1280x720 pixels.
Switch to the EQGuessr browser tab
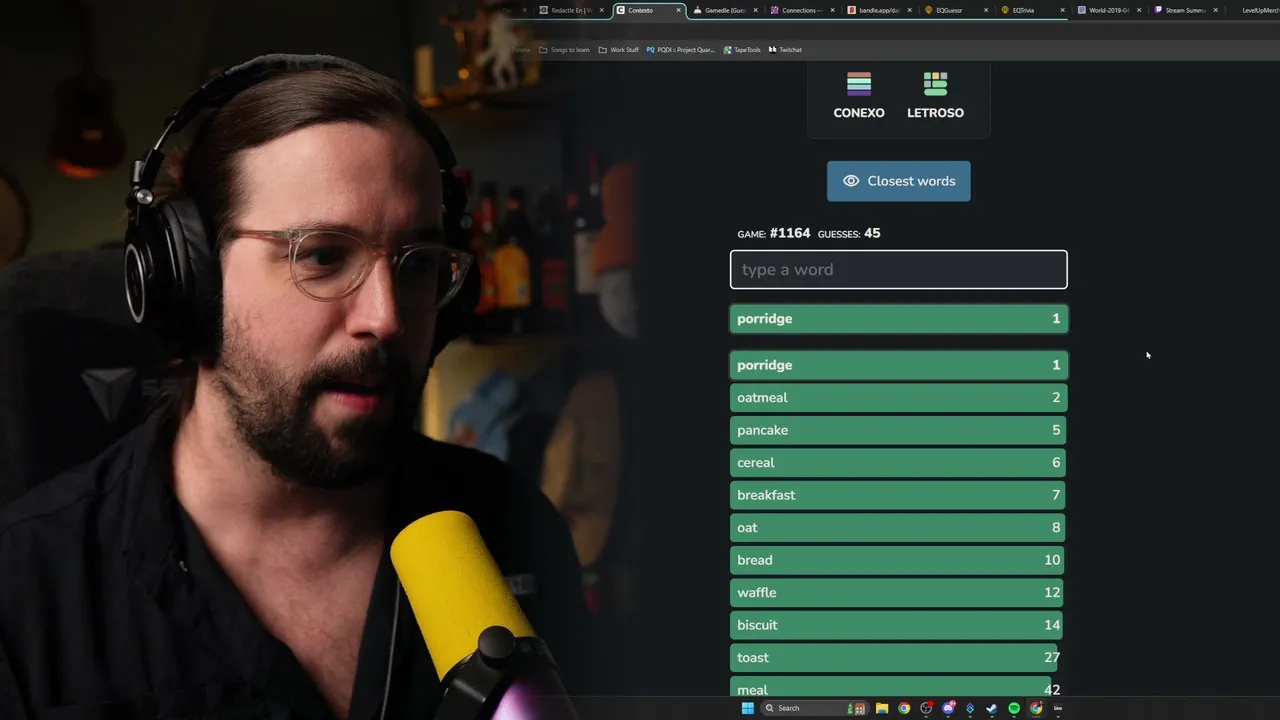click(x=956, y=10)
